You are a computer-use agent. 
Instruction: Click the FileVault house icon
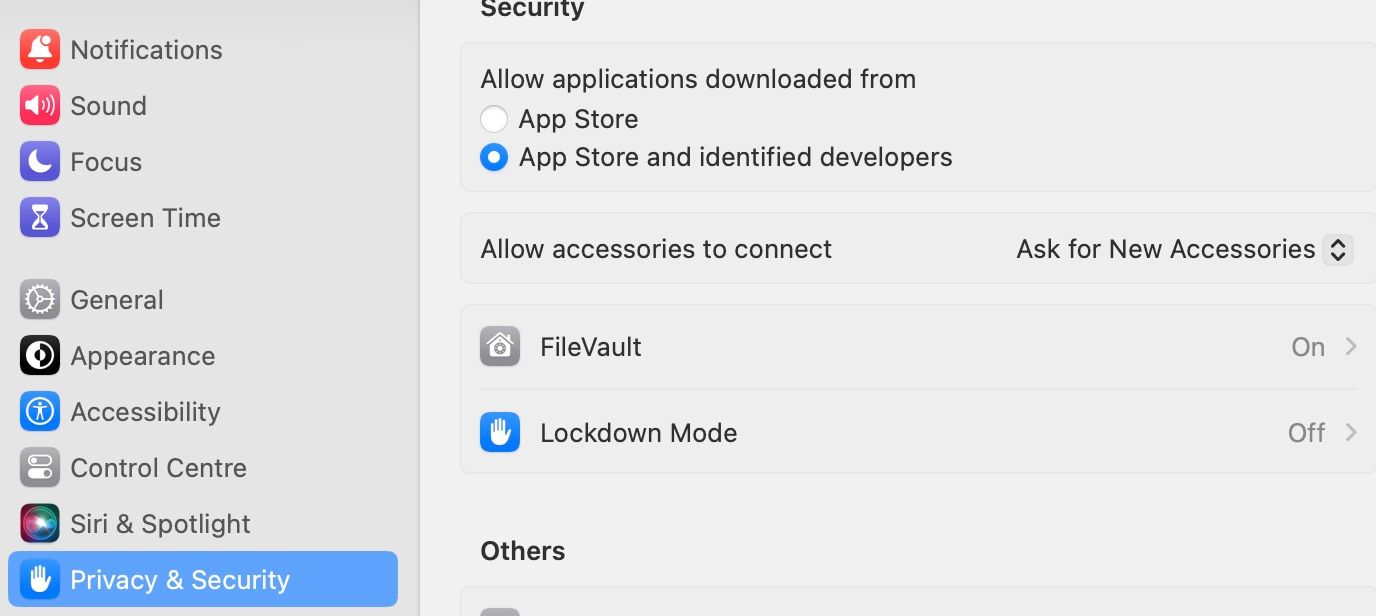tap(500, 347)
